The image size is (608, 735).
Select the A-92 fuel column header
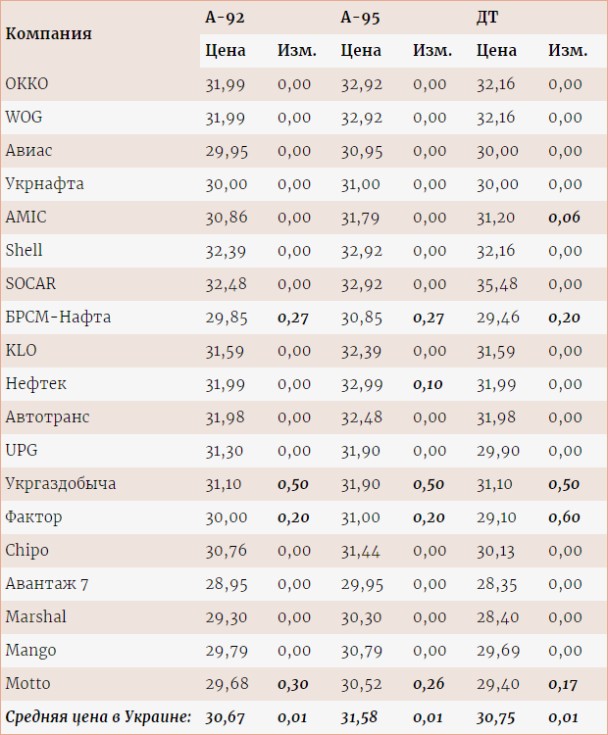point(225,17)
